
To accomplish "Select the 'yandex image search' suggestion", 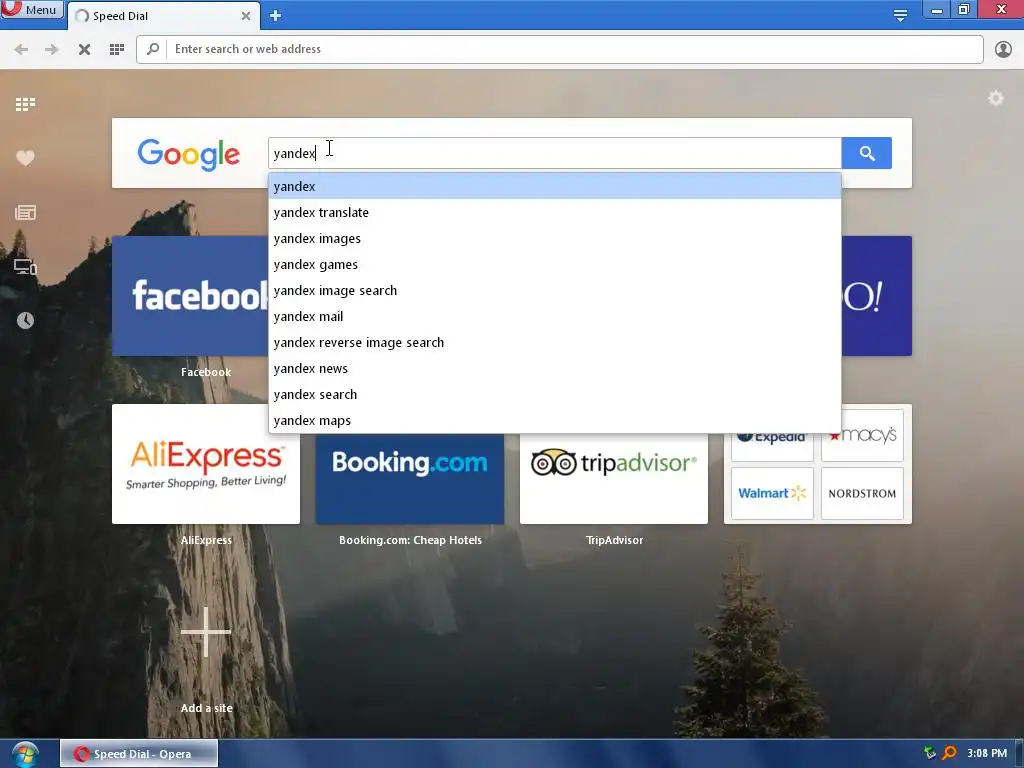I will click(x=554, y=291).
